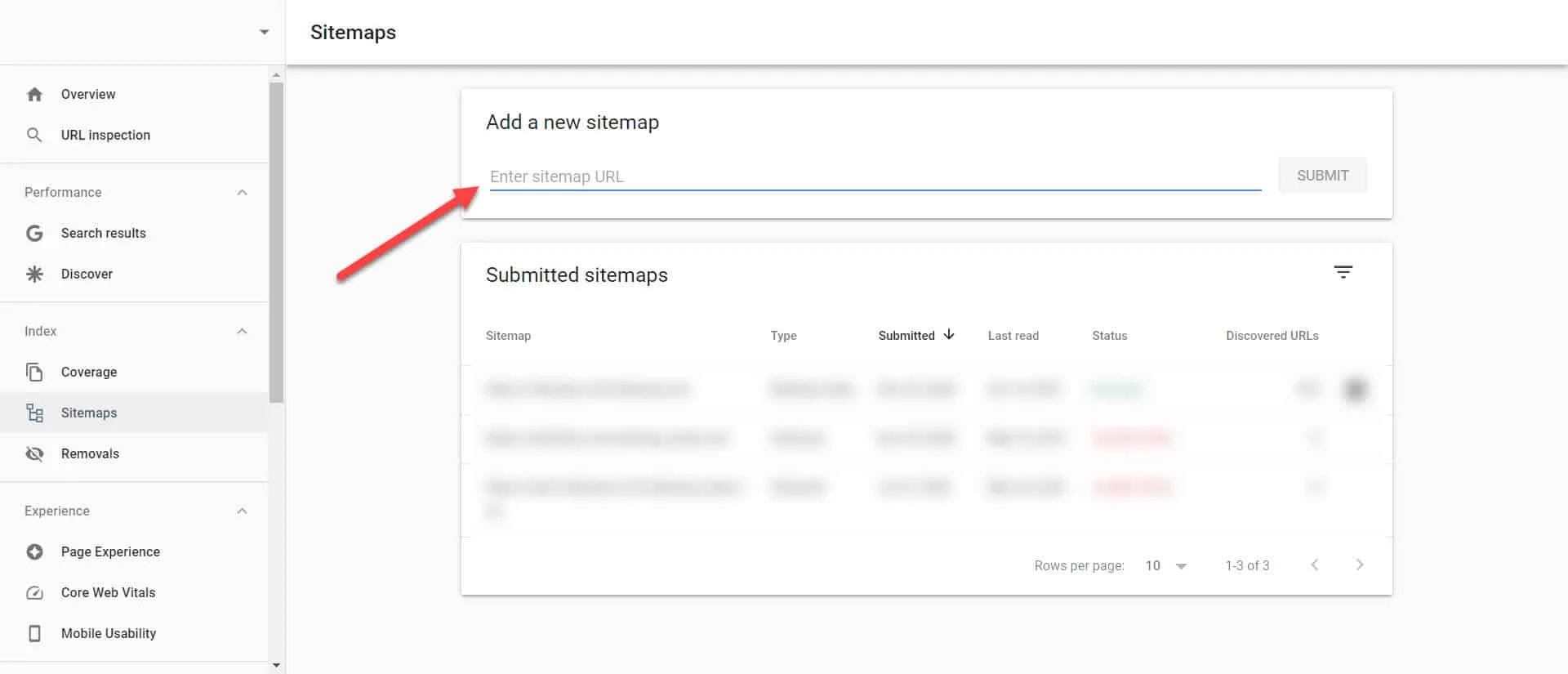
Task: Click the Experience section label
Action: tap(57, 511)
